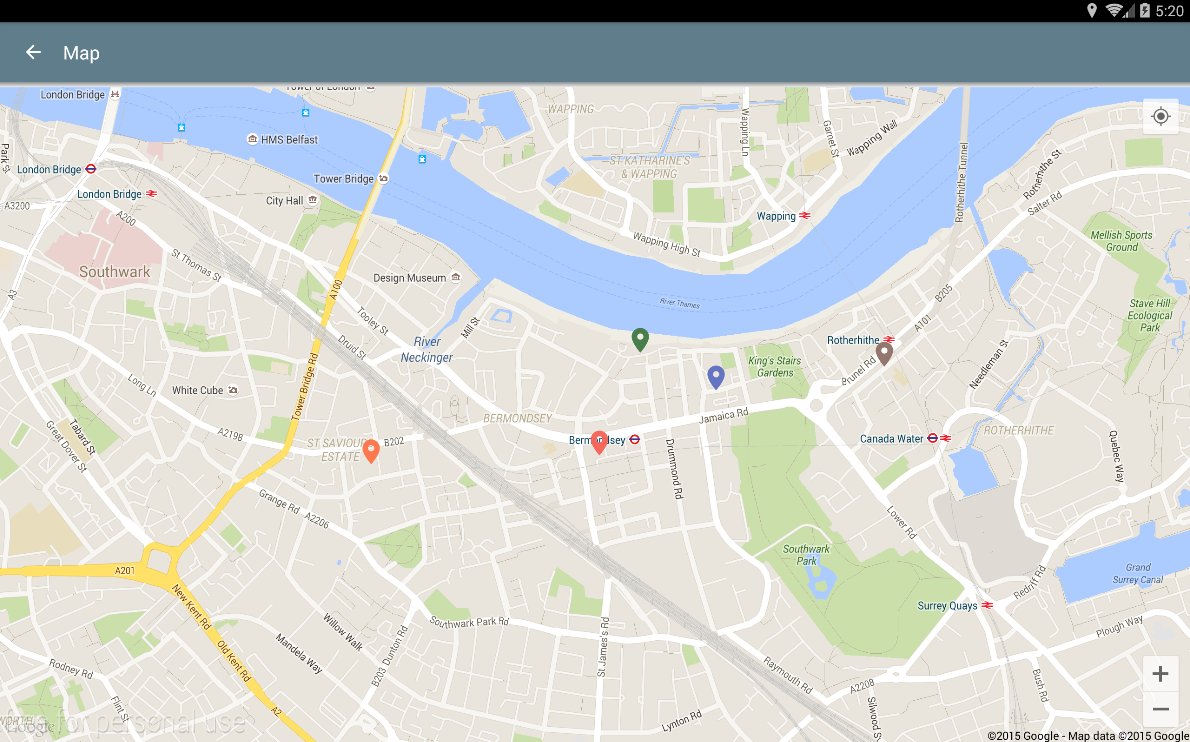
Task: Tap the City Hall icon
Action: (x=312, y=200)
